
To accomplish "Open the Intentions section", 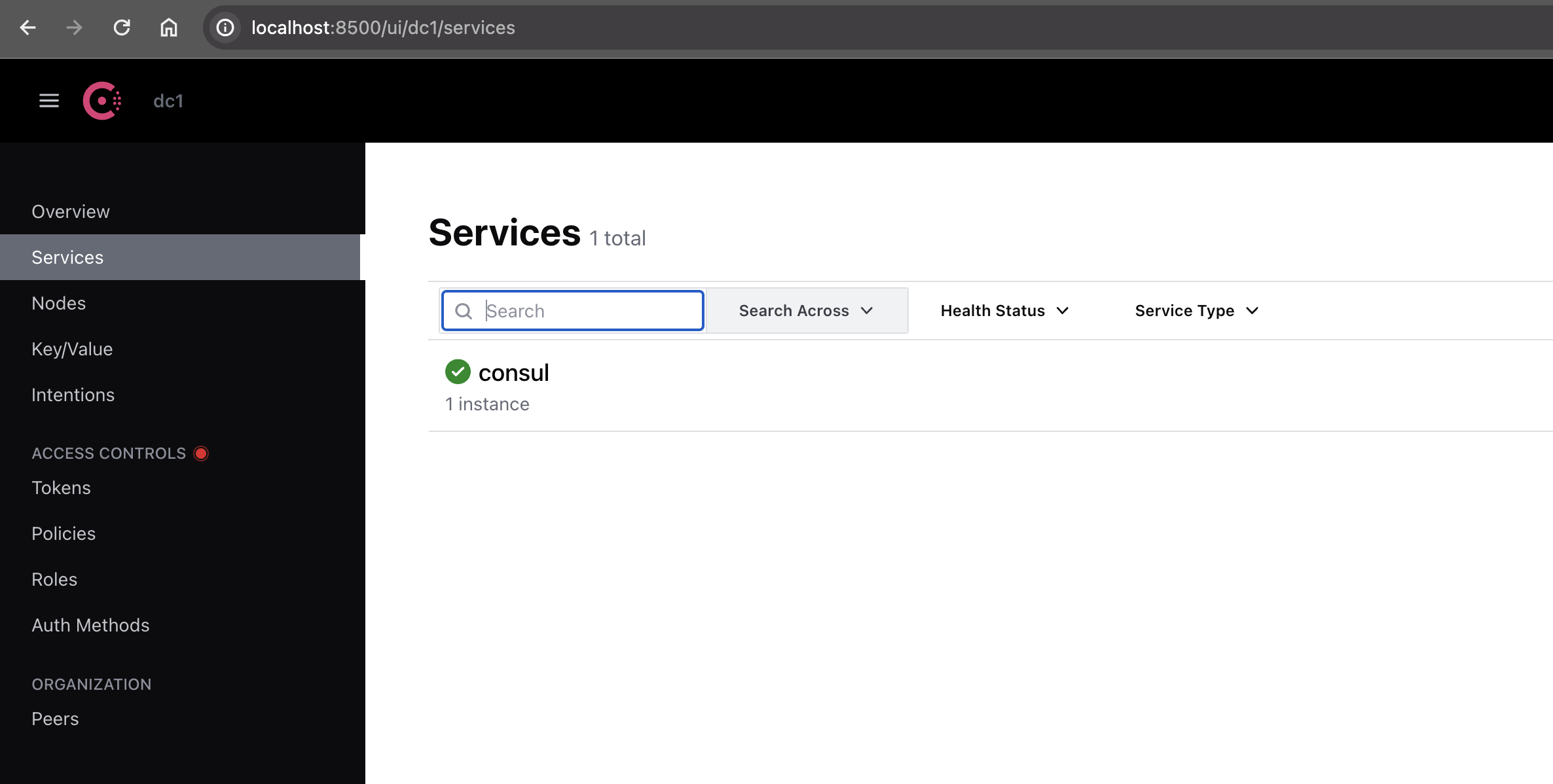I will click(x=73, y=394).
